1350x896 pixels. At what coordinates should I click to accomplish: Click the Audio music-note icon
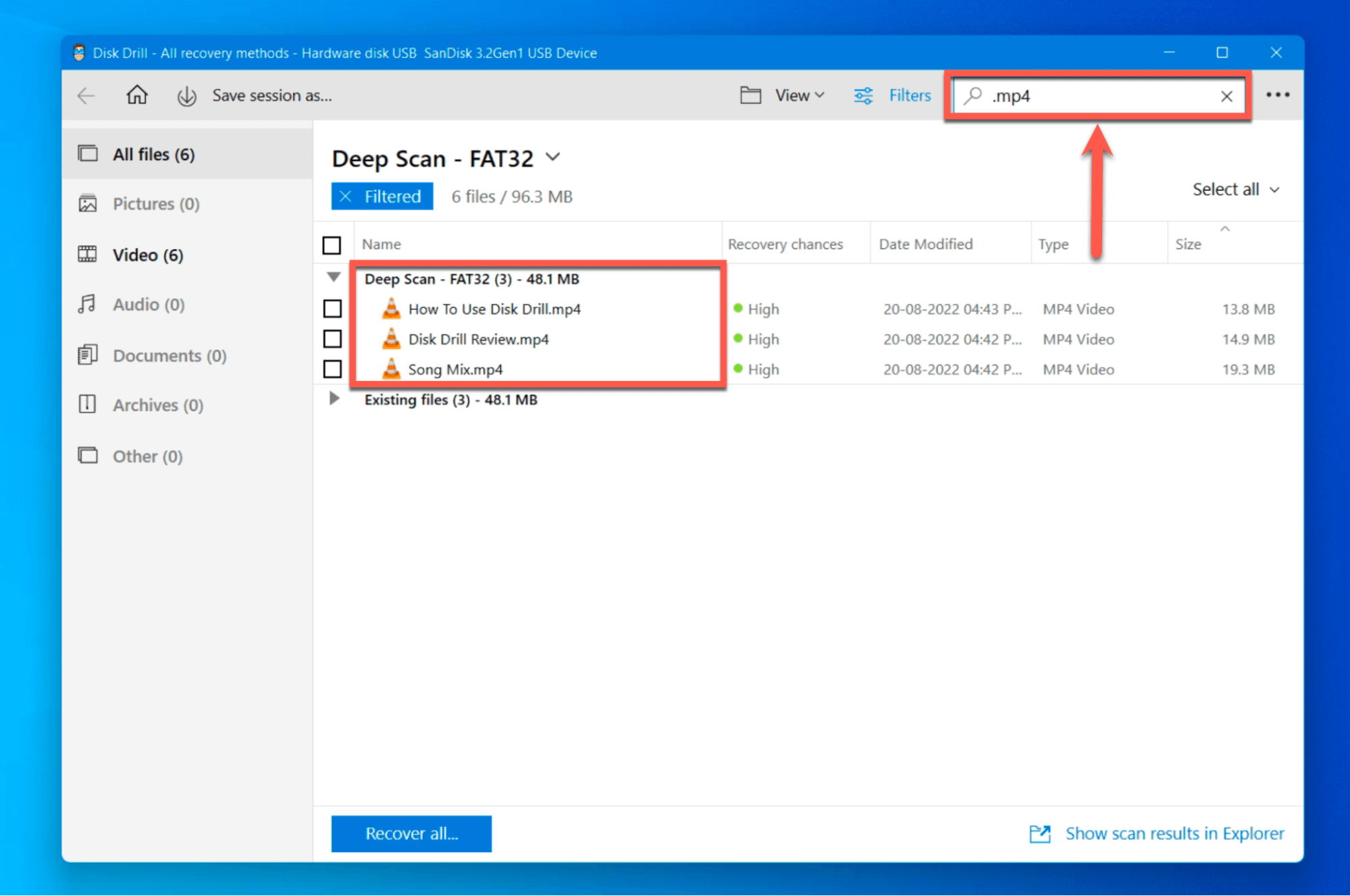point(86,304)
